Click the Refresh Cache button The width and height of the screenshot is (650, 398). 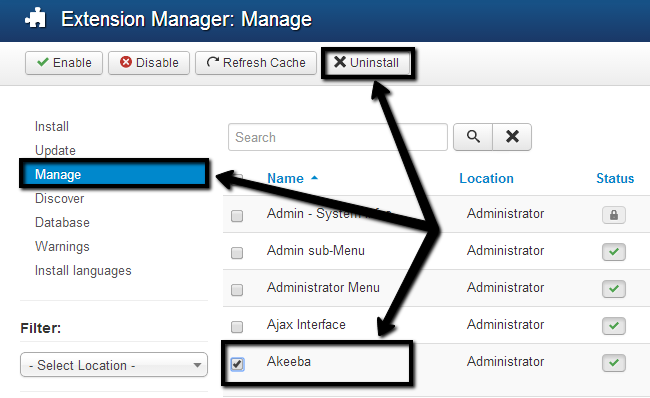pyautogui.click(x=256, y=63)
